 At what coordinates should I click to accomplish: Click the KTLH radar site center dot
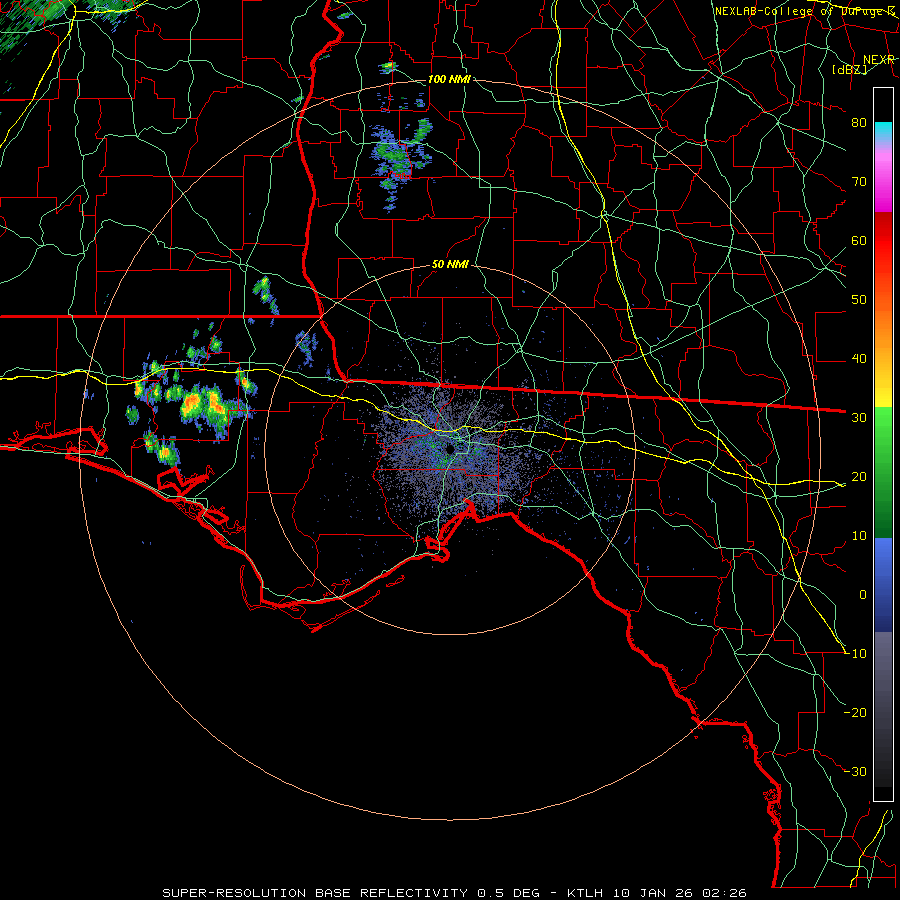[x=450, y=449]
